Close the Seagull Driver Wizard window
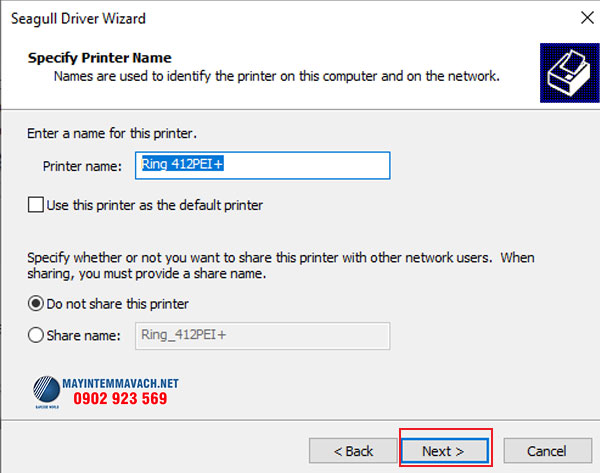Viewport: 600px width, 473px height. point(583,17)
